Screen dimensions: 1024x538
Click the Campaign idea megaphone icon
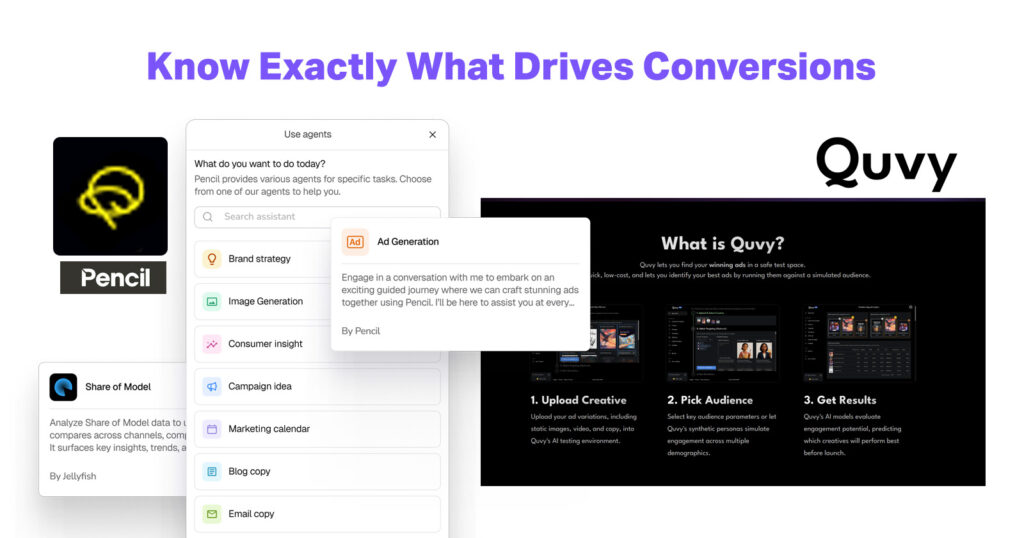pyautogui.click(x=212, y=386)
